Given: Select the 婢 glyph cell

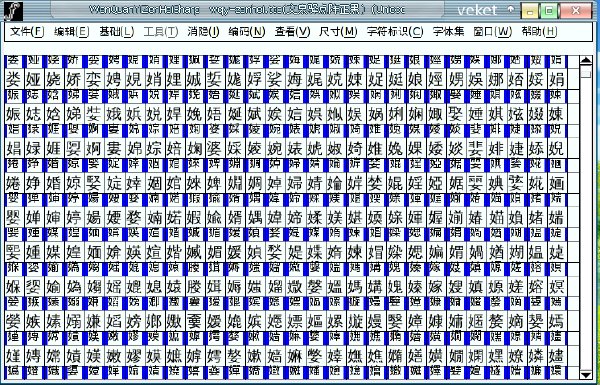Looking at the screenshot, I should (x=214, y=183).
